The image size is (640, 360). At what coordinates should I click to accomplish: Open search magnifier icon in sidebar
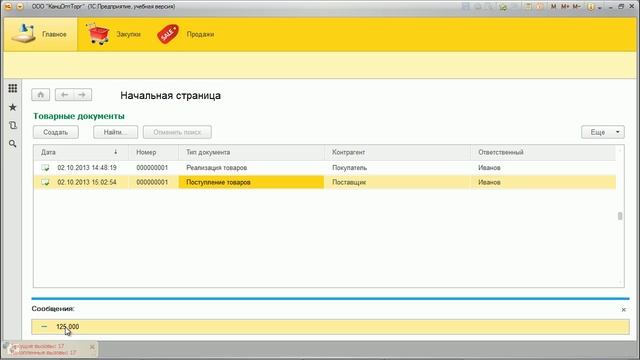13,144
